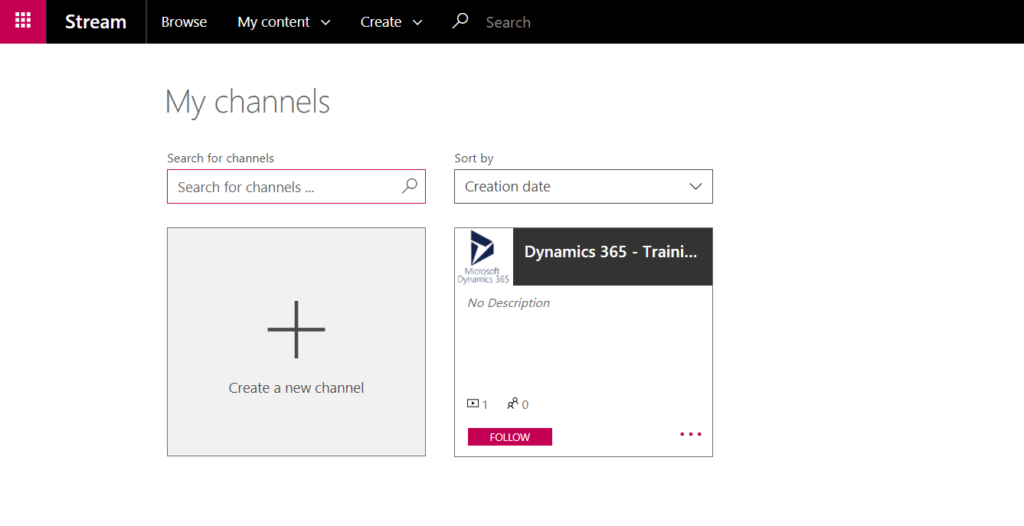Click the chevron next to Create
The height and width of the screenshot is (526, 1024).
pos(417,22)
